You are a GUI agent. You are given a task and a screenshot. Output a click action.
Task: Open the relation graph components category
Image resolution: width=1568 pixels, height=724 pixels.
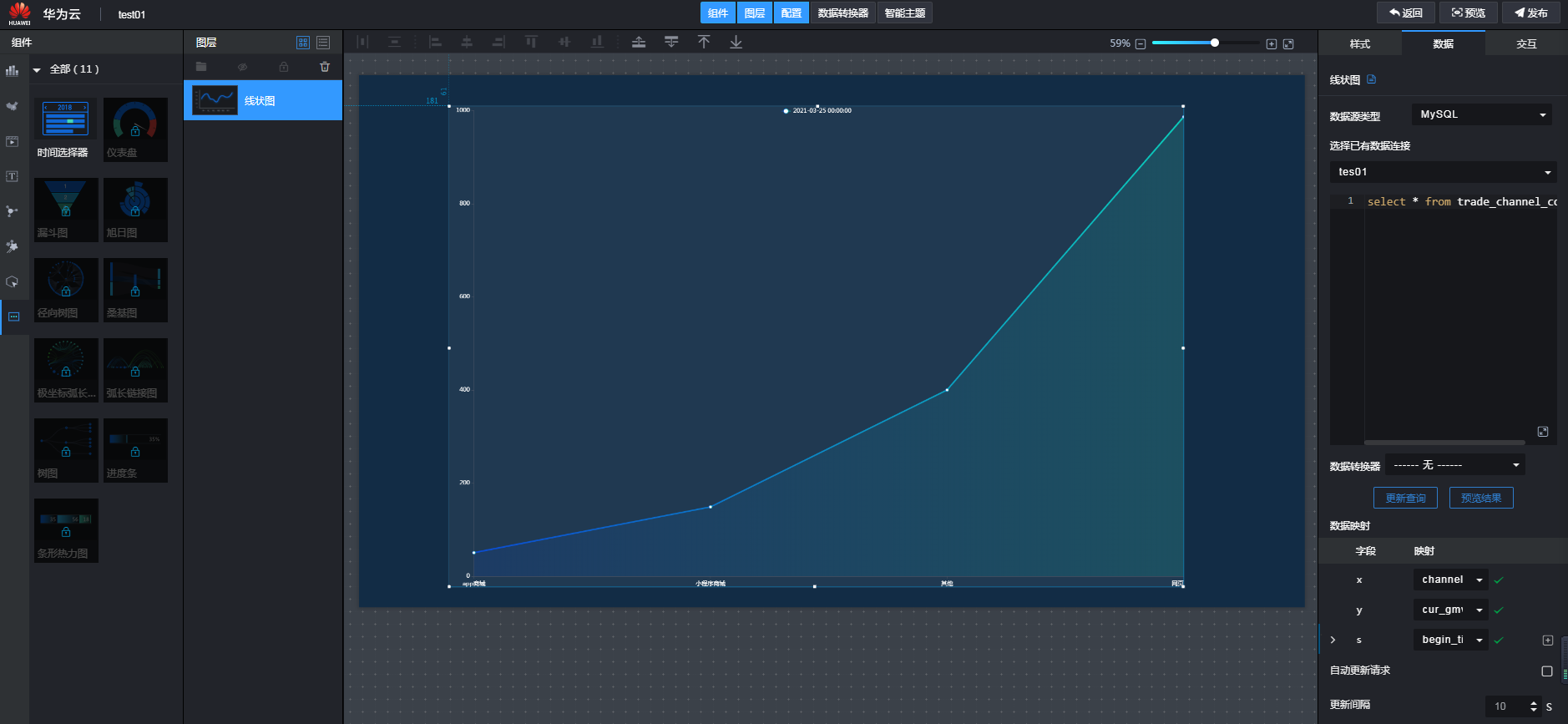13,211
